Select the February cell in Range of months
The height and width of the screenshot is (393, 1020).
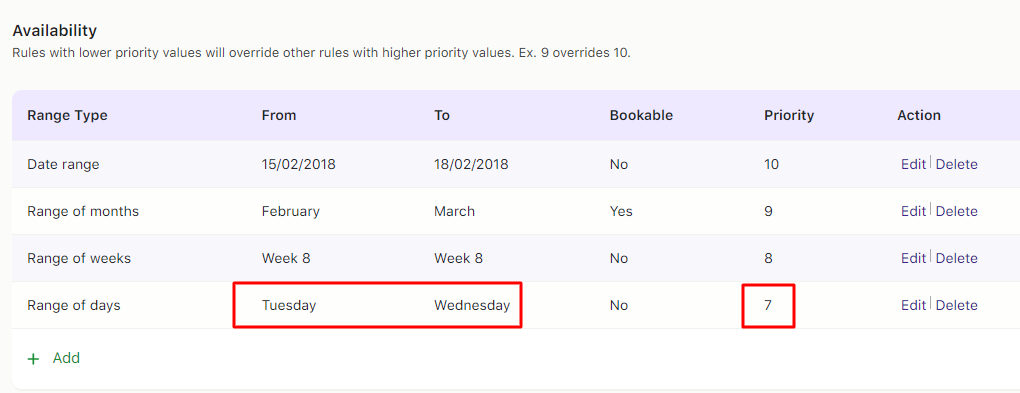(291, 211)
